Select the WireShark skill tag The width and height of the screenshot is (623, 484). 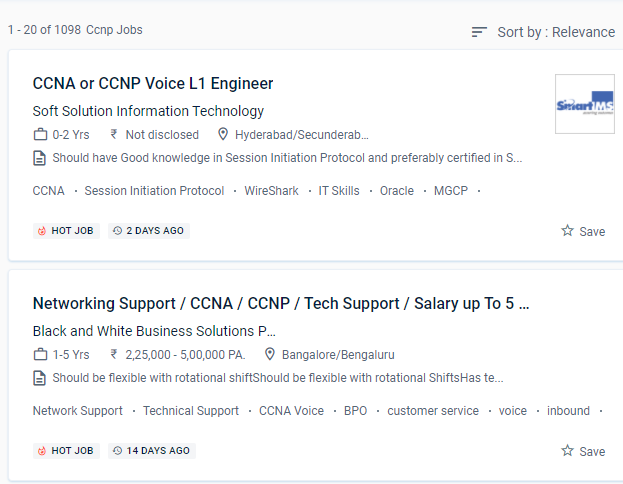click(x=271, y=191)
